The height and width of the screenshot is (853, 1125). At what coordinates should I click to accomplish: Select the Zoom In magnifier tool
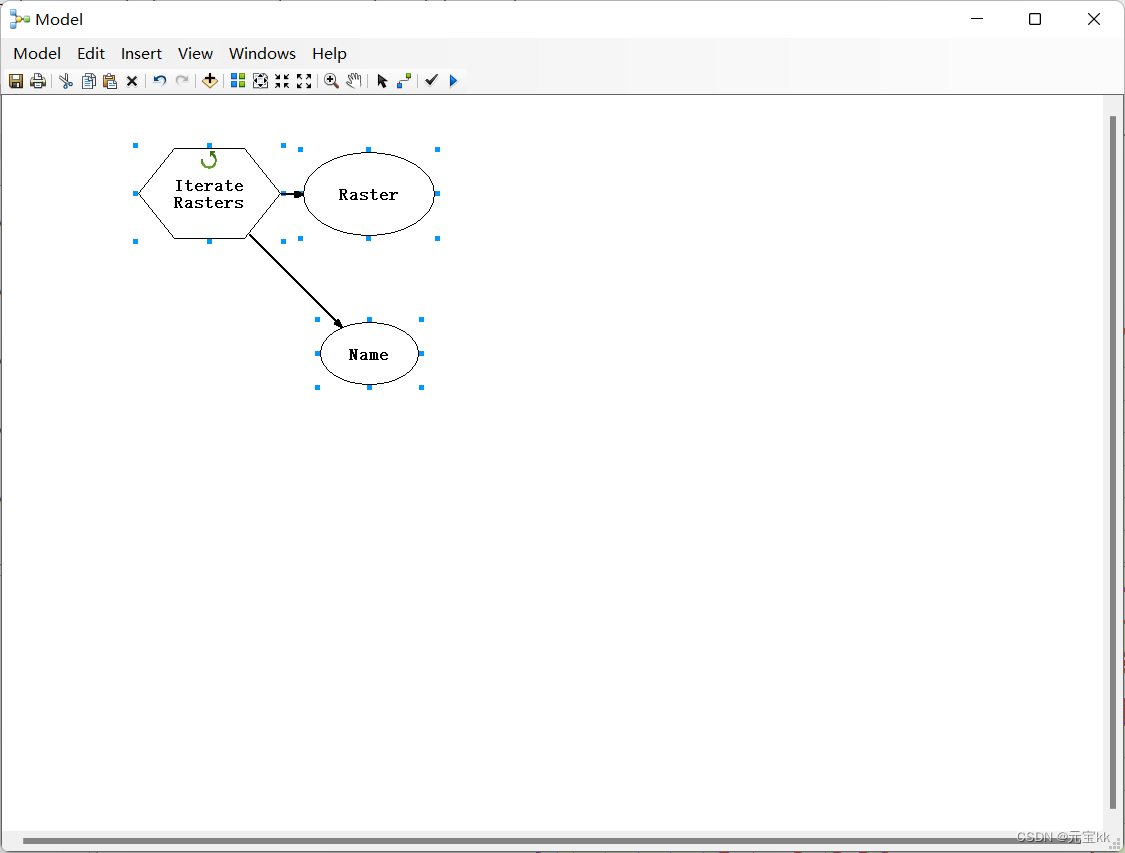point(331,81)
